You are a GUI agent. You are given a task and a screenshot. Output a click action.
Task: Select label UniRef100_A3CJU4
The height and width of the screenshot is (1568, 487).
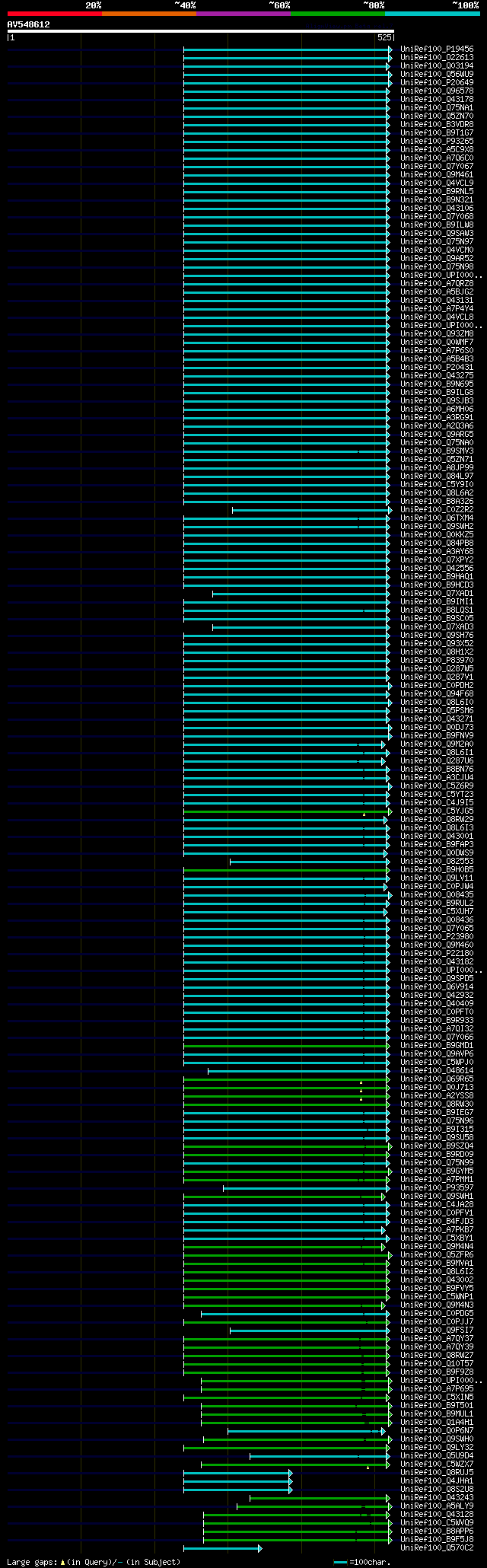pos(437,777)
